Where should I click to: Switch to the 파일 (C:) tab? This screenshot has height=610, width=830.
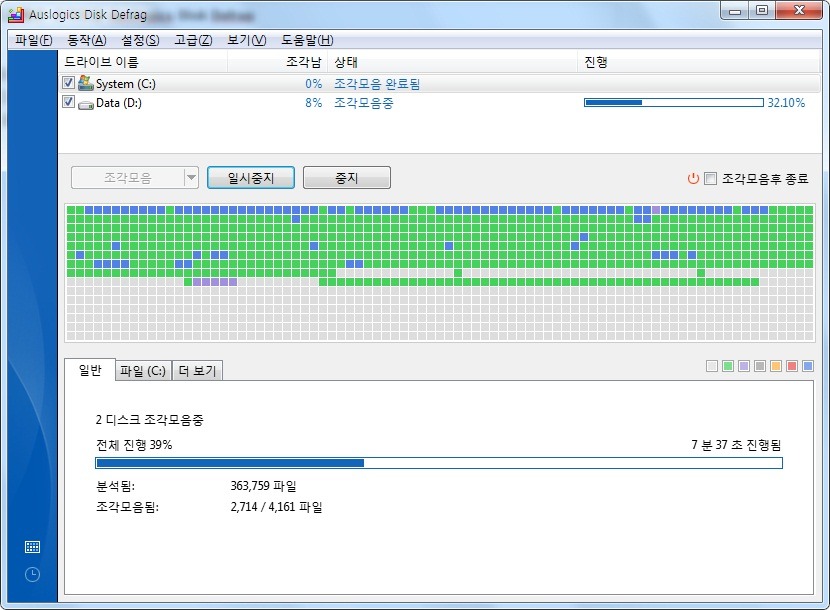143,371
